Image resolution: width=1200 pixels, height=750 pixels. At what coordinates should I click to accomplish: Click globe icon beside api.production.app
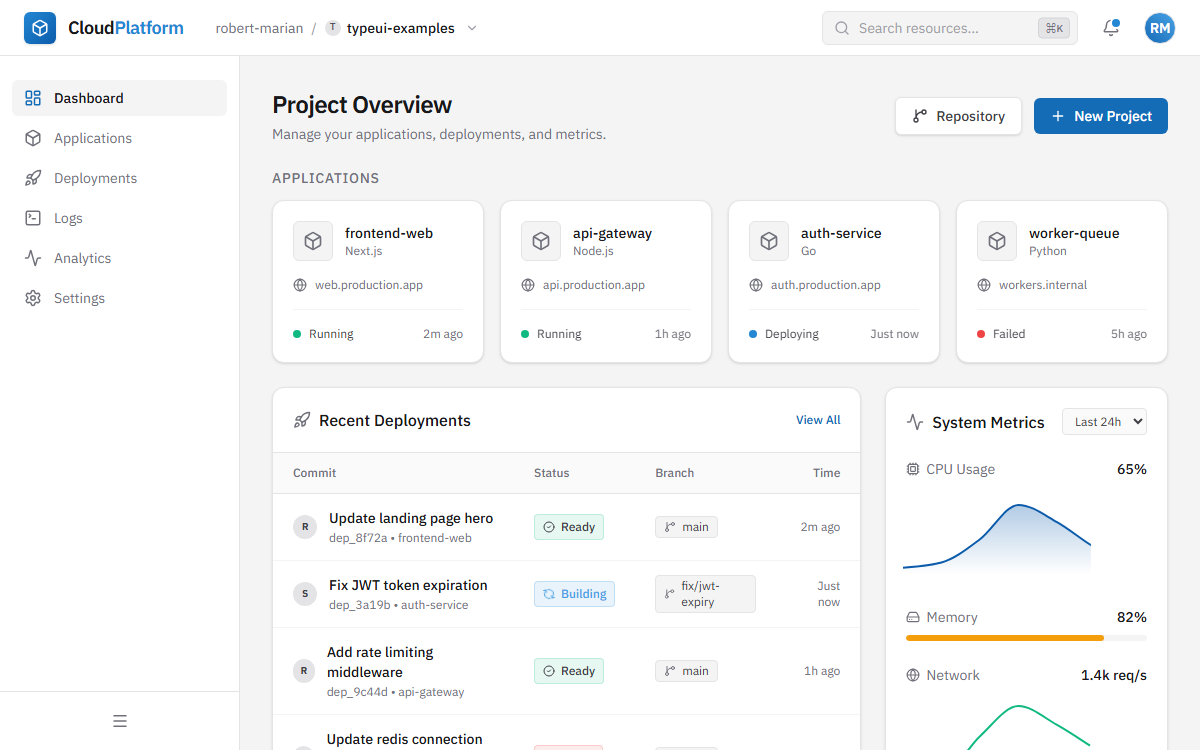(528, 285)
